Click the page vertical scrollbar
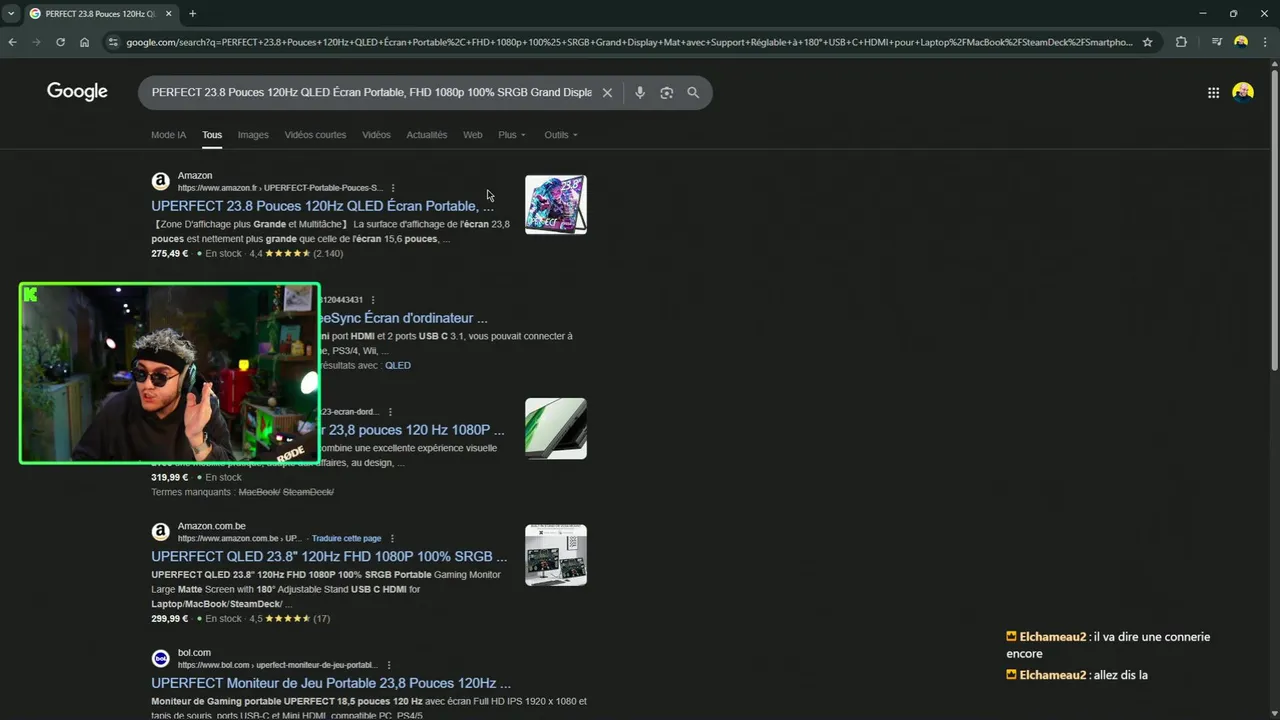 [1274, 220]
